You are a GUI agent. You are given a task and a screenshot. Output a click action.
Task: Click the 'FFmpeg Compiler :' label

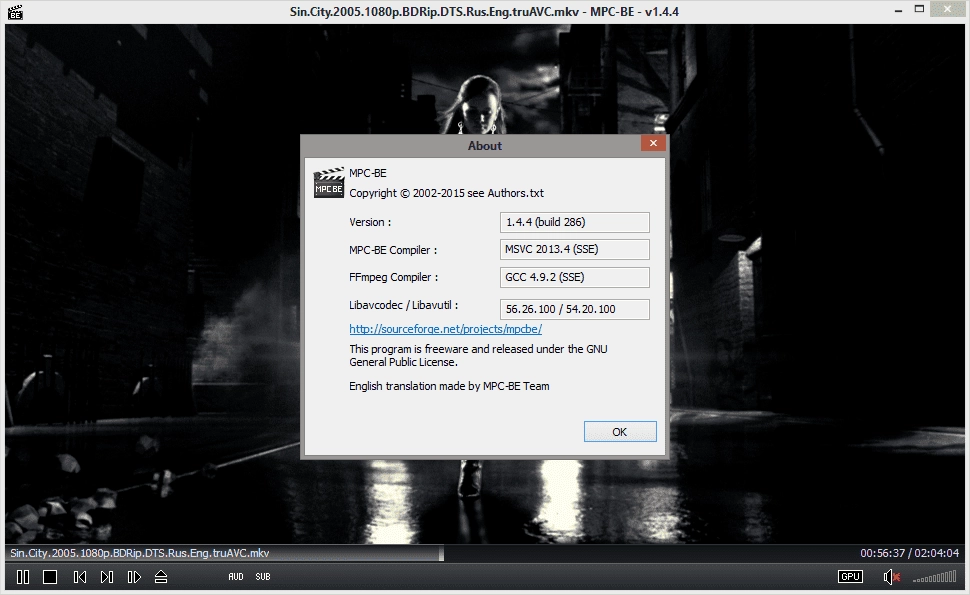pyautogui.click(x=393, y=277)
